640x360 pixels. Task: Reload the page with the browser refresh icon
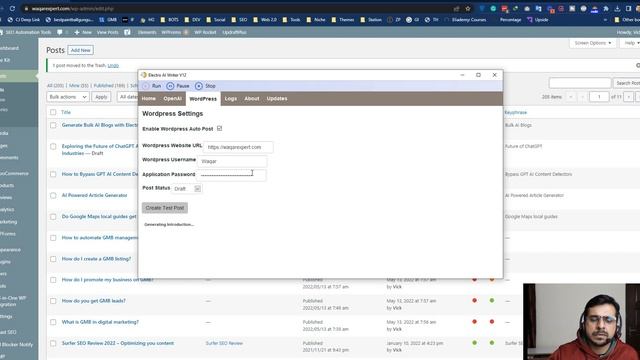(x=12, y=8)
